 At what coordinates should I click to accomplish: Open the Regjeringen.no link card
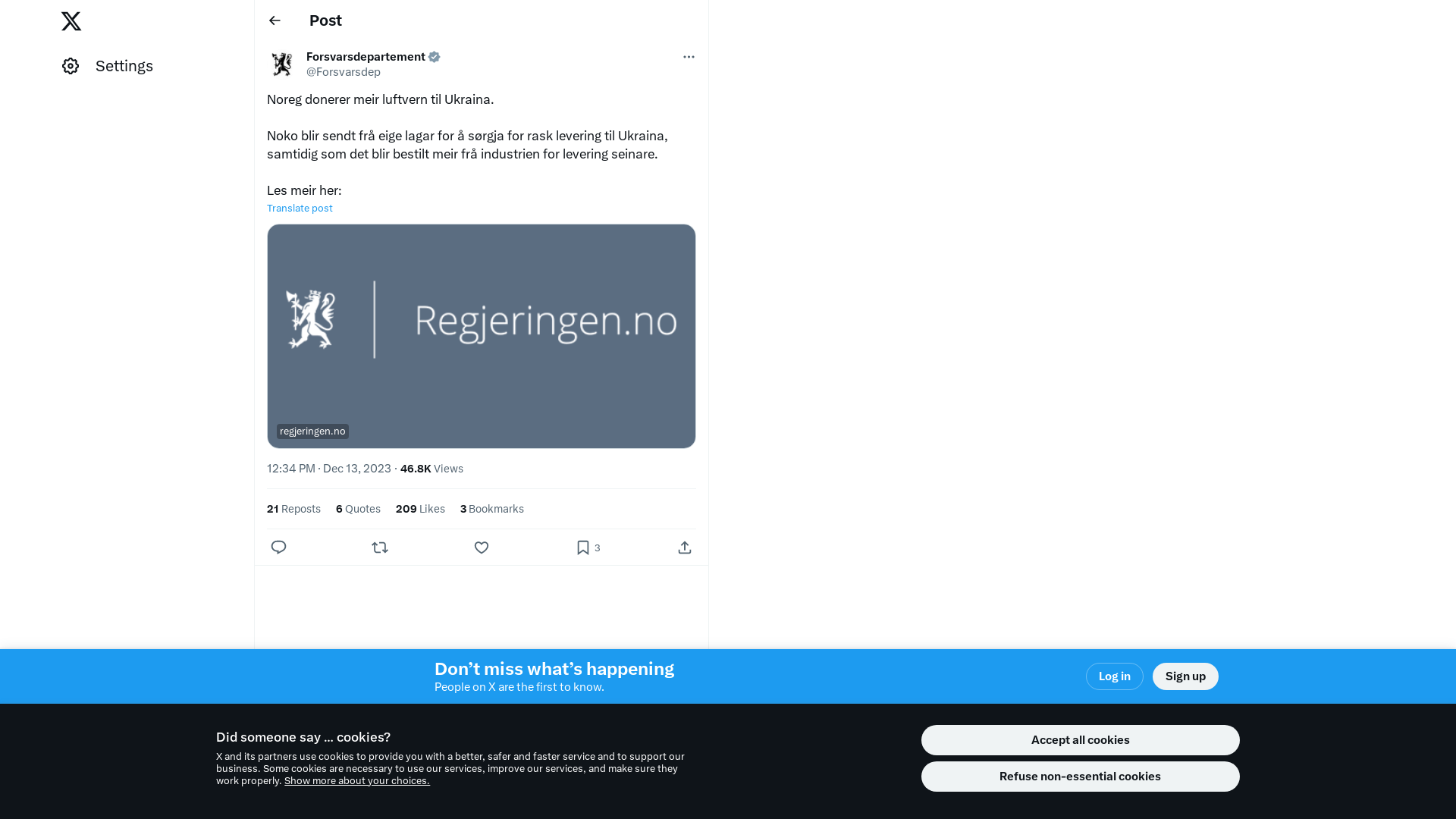[482, 336]
